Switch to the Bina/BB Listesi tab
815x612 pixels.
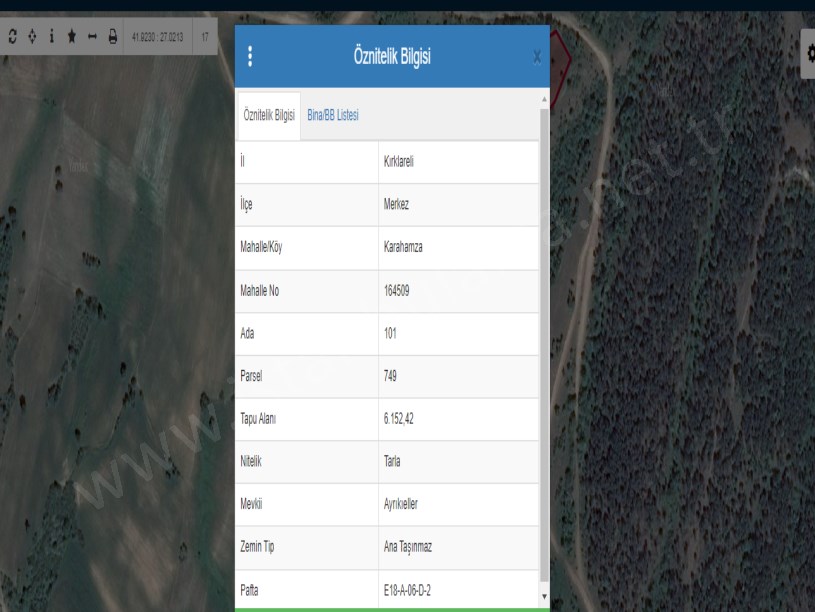333,116
